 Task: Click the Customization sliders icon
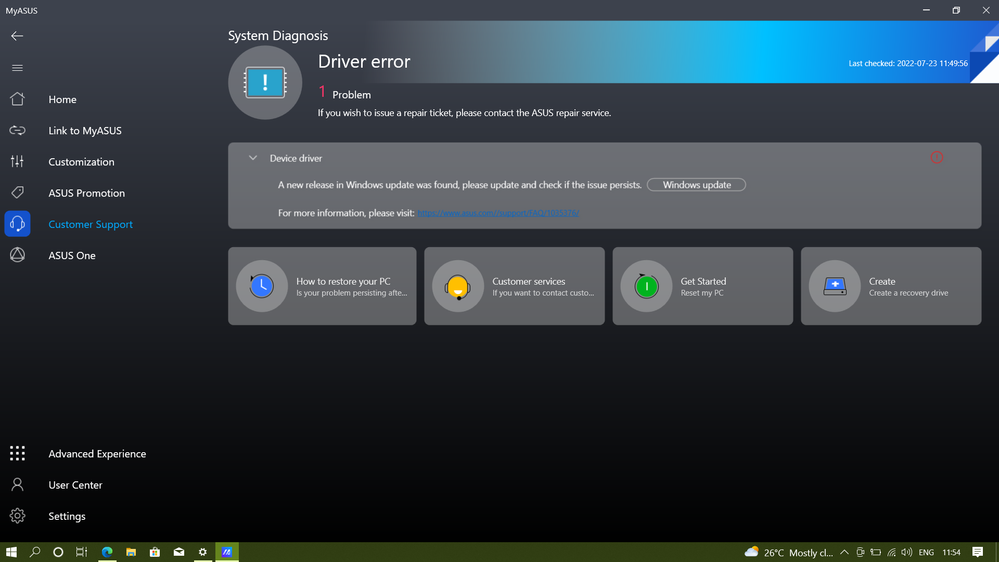coord(17,161)
